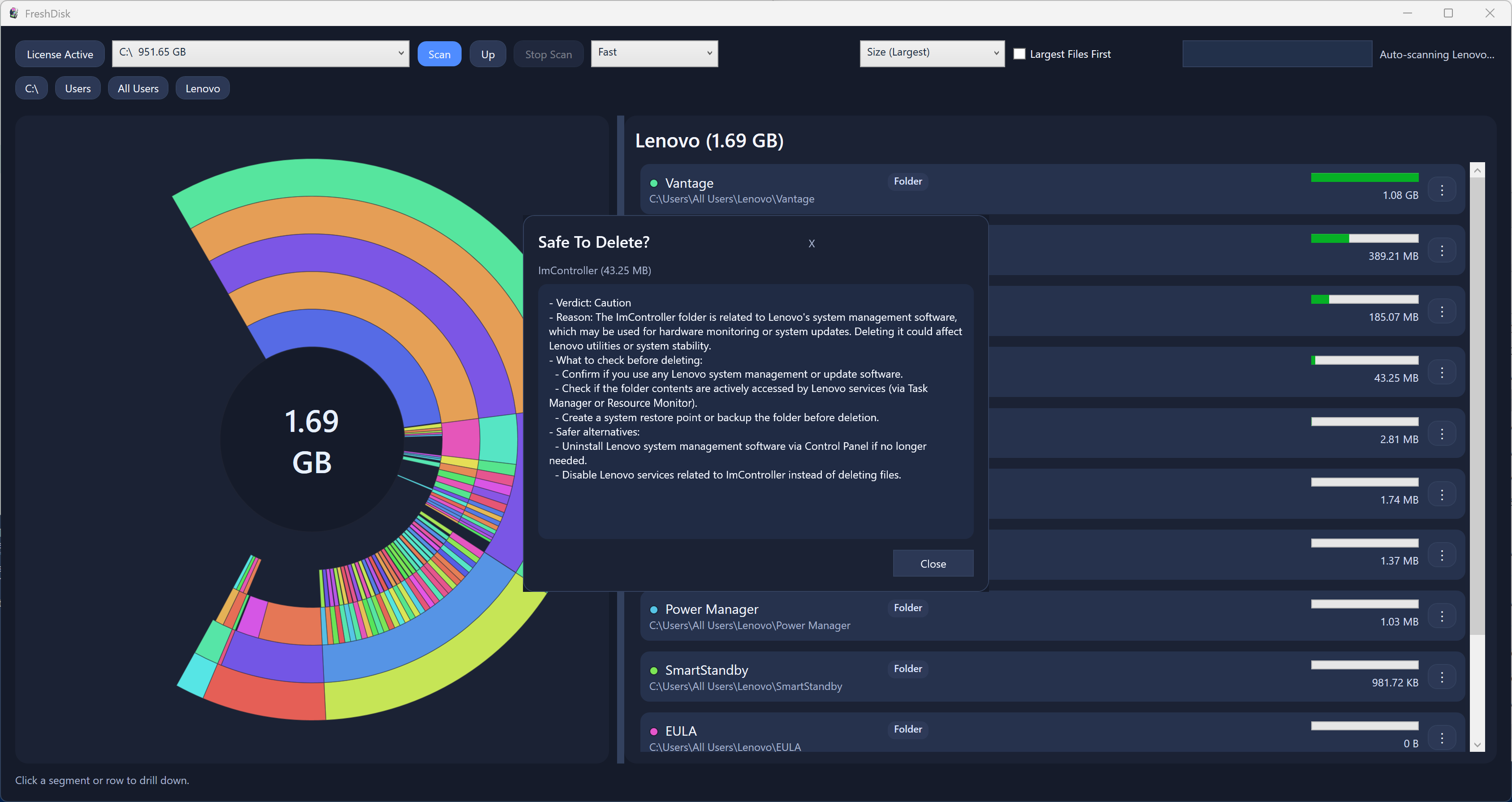Change scan mode using the Fast dropdown
The image size is (1512, 802).
(x=654, y=53)
